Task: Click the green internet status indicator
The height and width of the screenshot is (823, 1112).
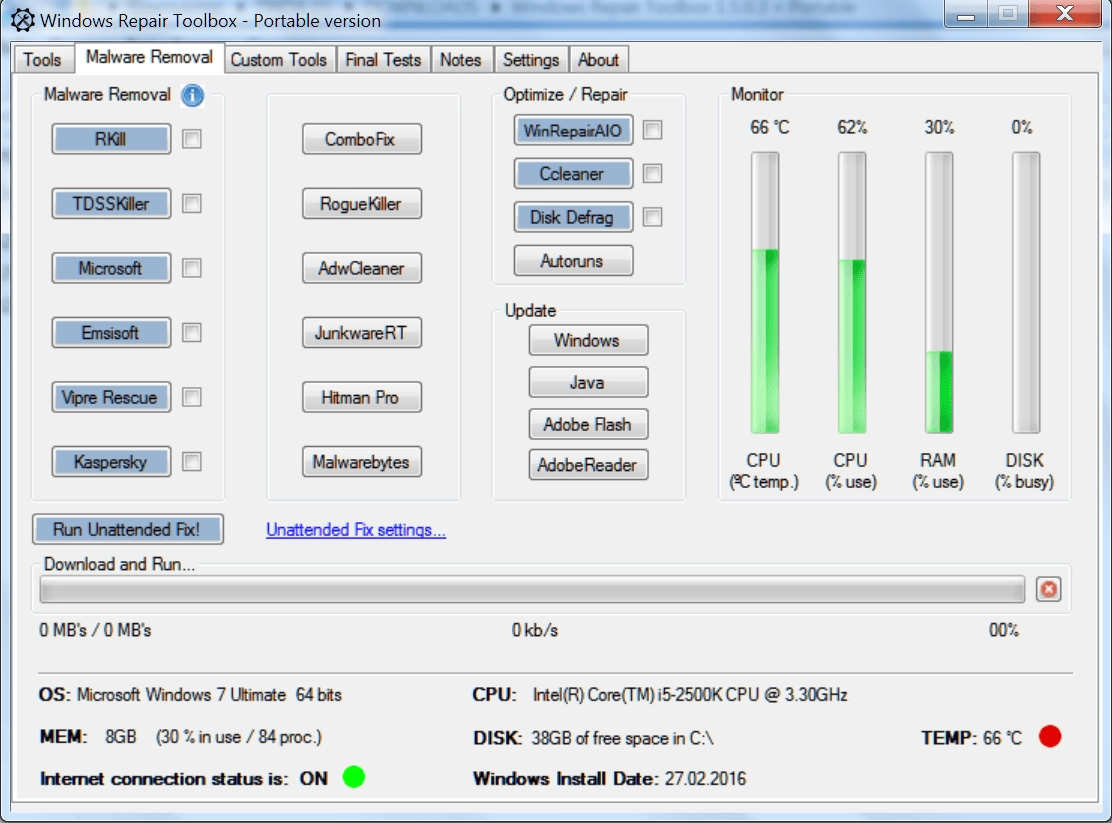Action: pos(353,777)
